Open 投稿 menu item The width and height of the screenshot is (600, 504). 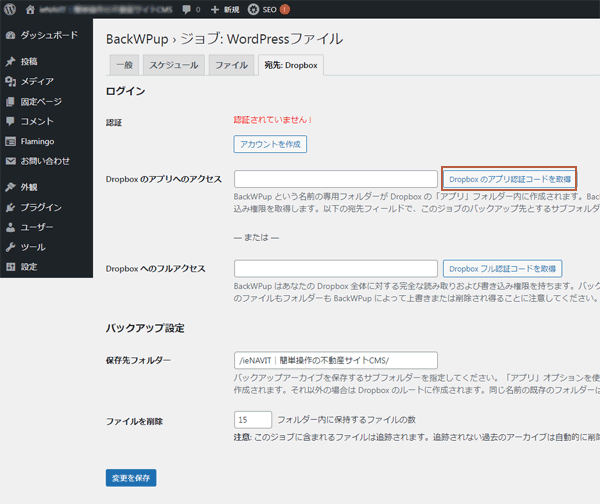(x=29, y=62)
